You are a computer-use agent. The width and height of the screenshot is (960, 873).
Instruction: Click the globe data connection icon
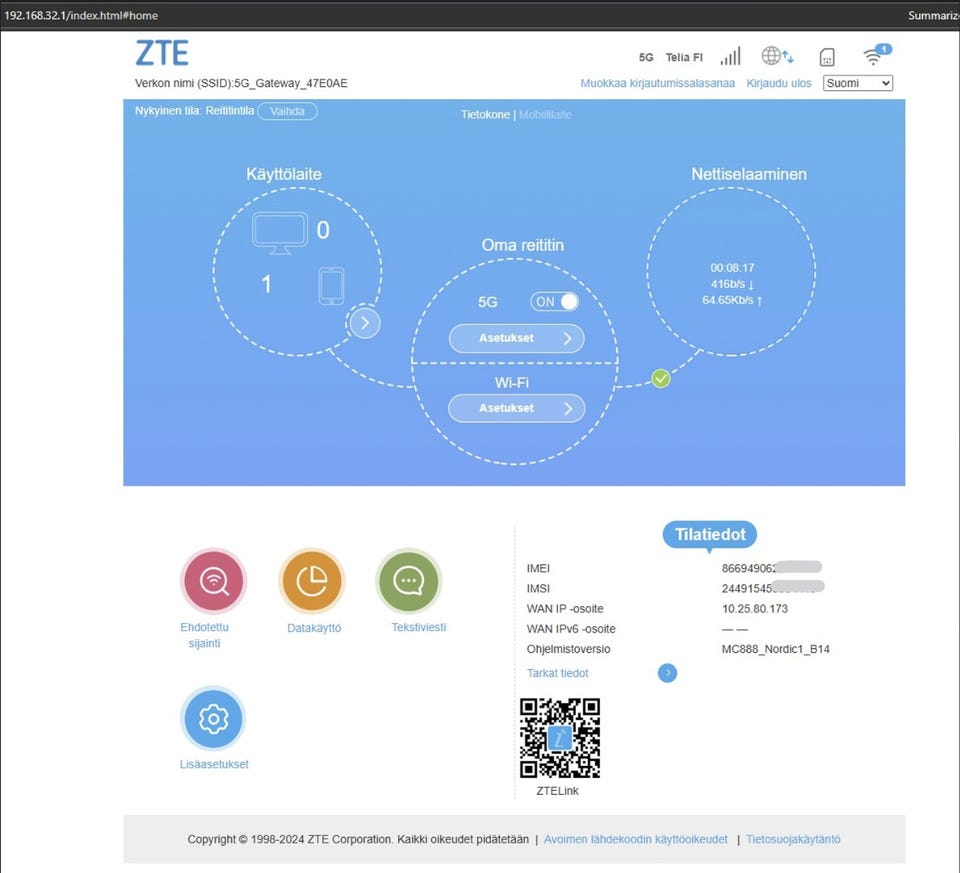777,56
